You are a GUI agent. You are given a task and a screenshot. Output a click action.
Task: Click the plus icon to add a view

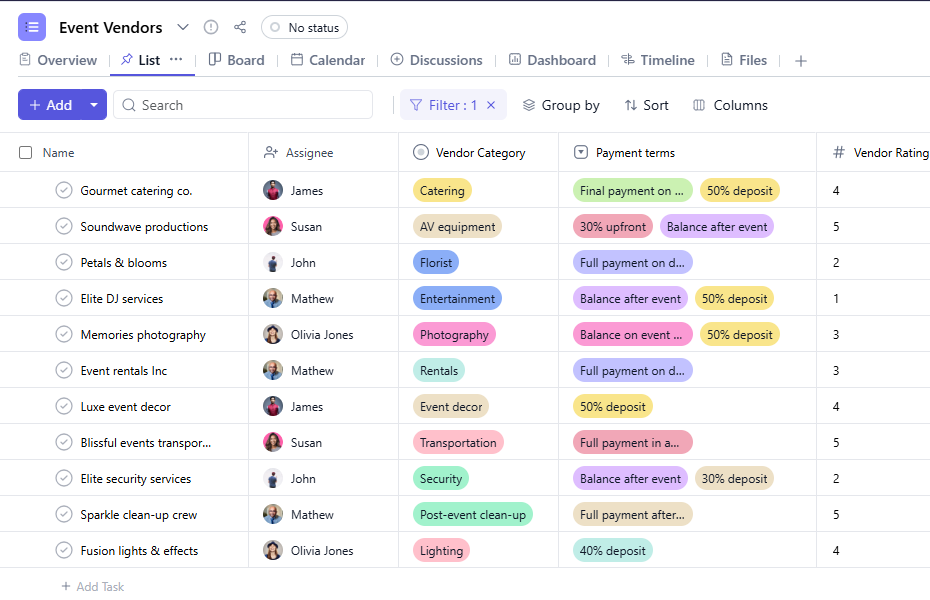pyautogui.click(x=801, y=60)
